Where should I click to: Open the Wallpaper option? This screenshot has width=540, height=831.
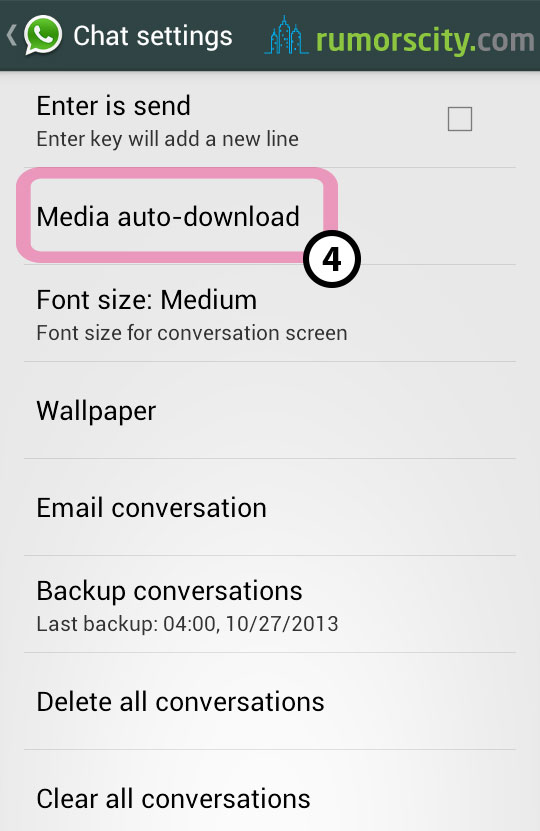270,410
